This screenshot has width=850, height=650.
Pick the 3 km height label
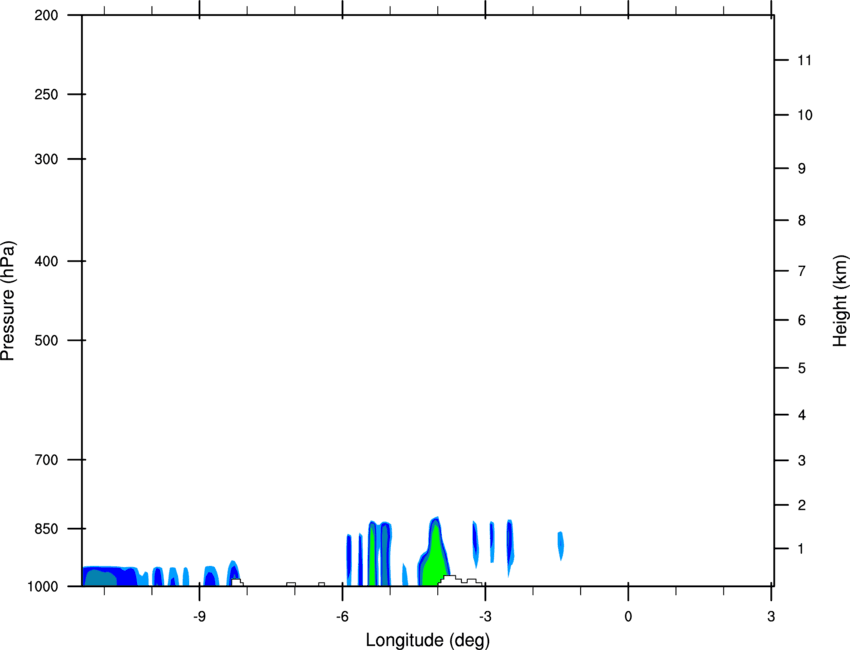tap(802, 461)
